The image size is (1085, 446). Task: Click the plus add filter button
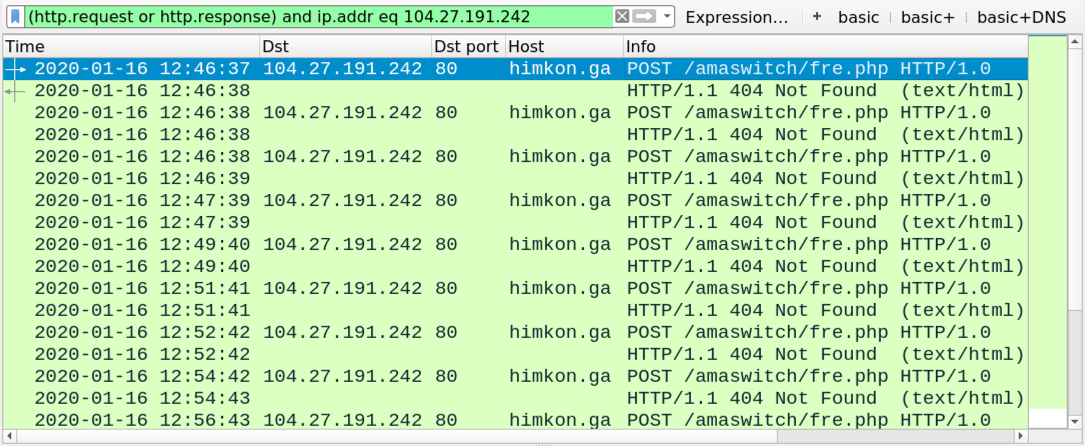817,17
